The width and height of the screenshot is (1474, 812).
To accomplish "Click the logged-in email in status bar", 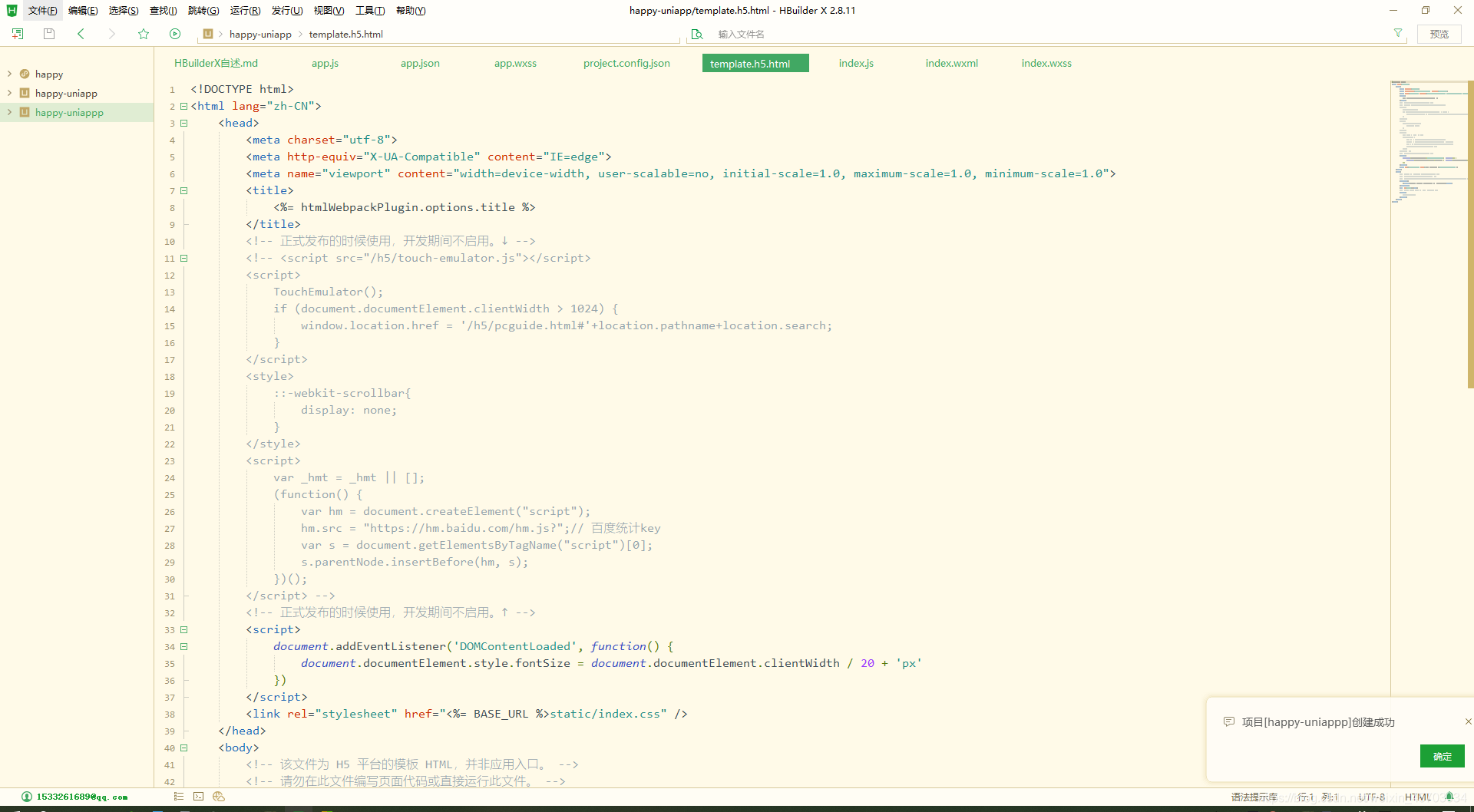I will pos(82,797).
